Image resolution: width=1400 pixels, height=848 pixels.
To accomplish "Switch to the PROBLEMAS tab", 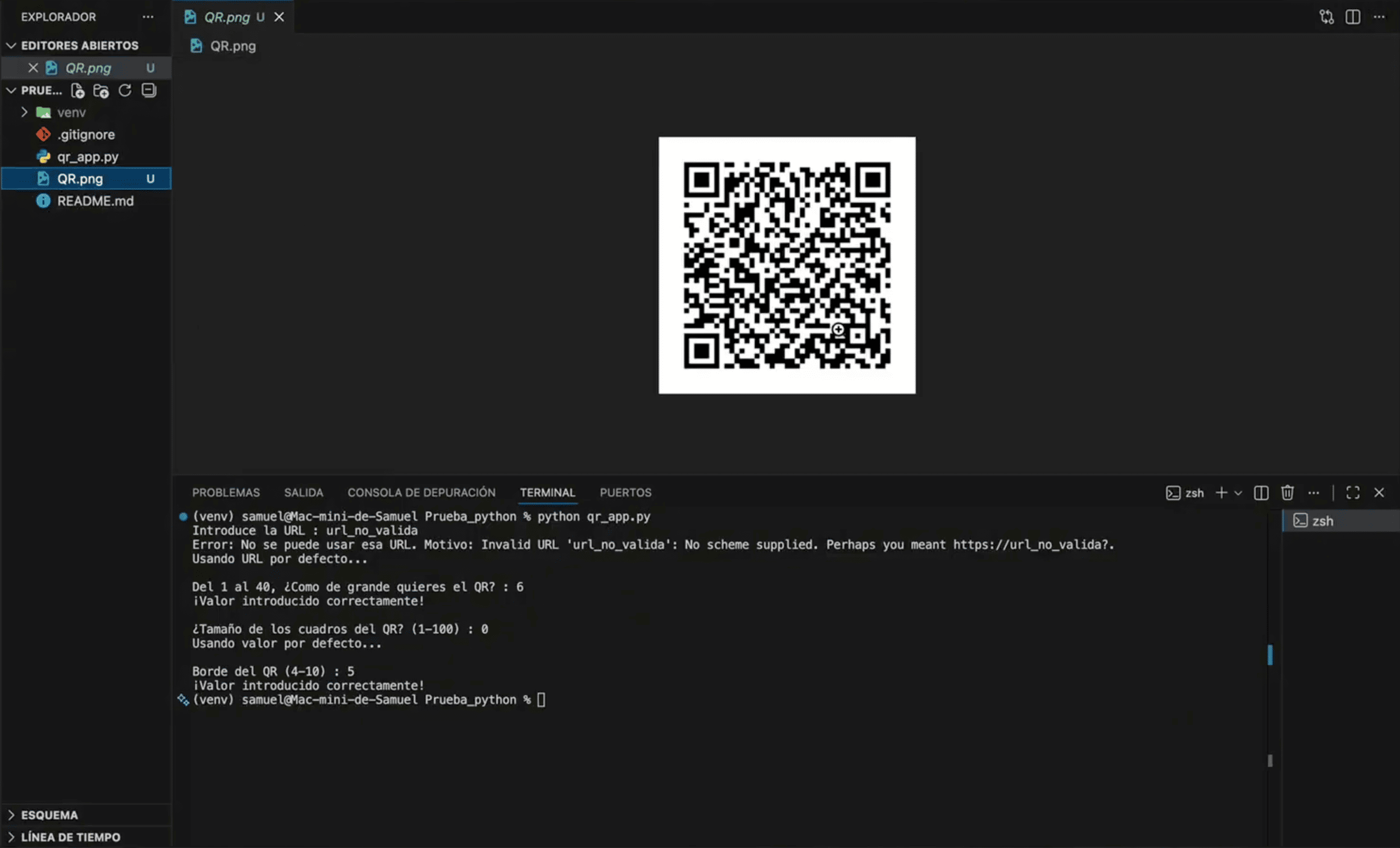I will coord(225,493).
